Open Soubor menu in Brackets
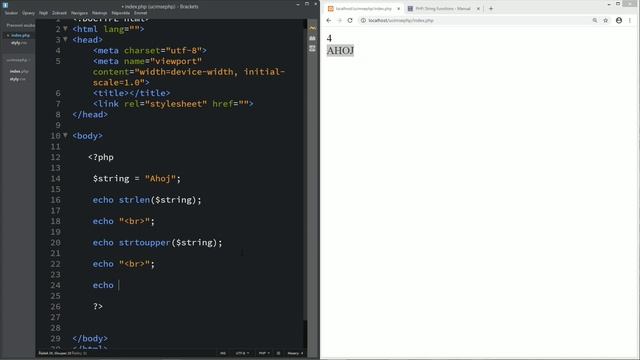Image resolution: width=640 pixels, height=360 pixels. (11, 13)
